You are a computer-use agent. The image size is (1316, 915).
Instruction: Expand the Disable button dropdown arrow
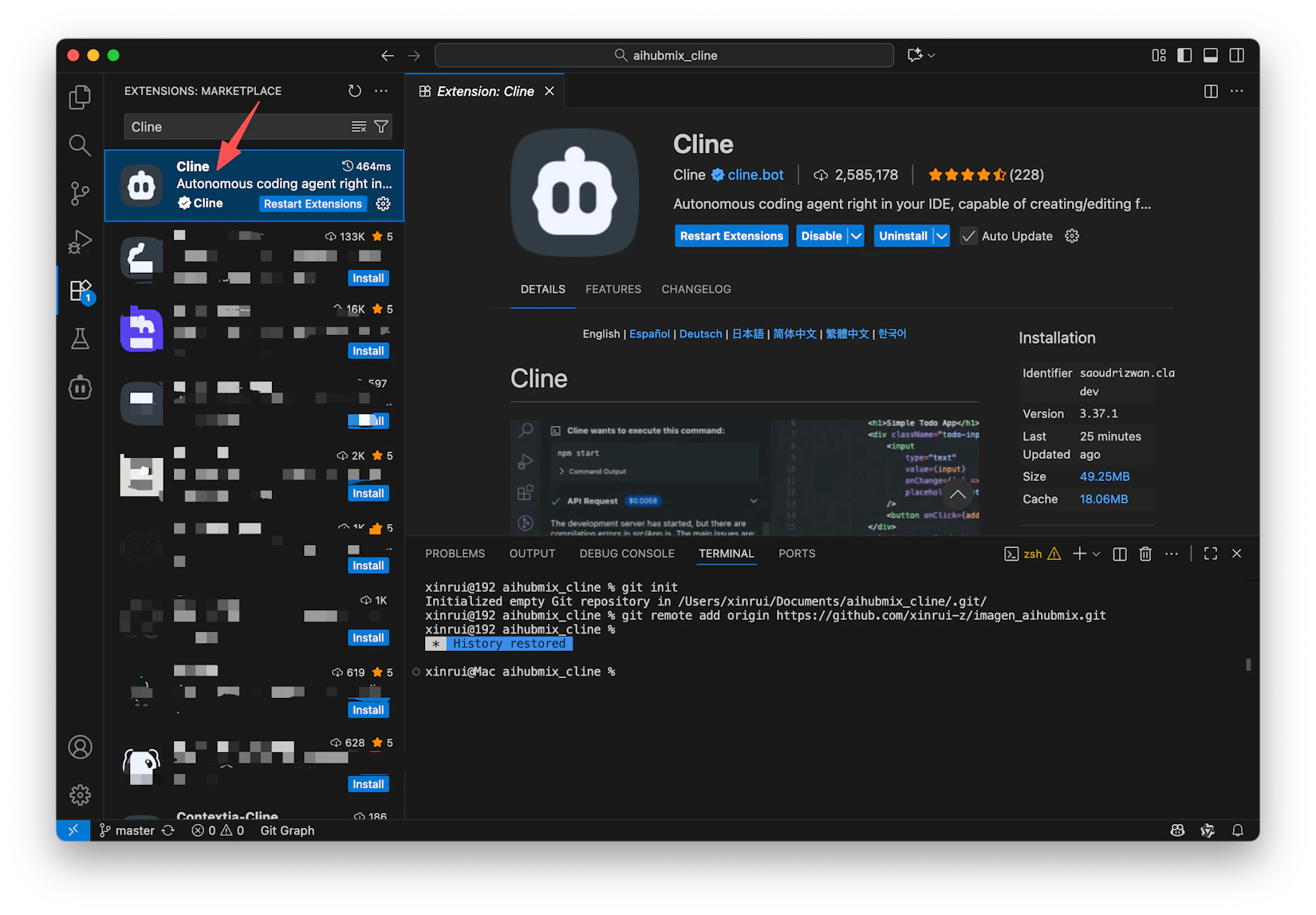coord(856,236)
